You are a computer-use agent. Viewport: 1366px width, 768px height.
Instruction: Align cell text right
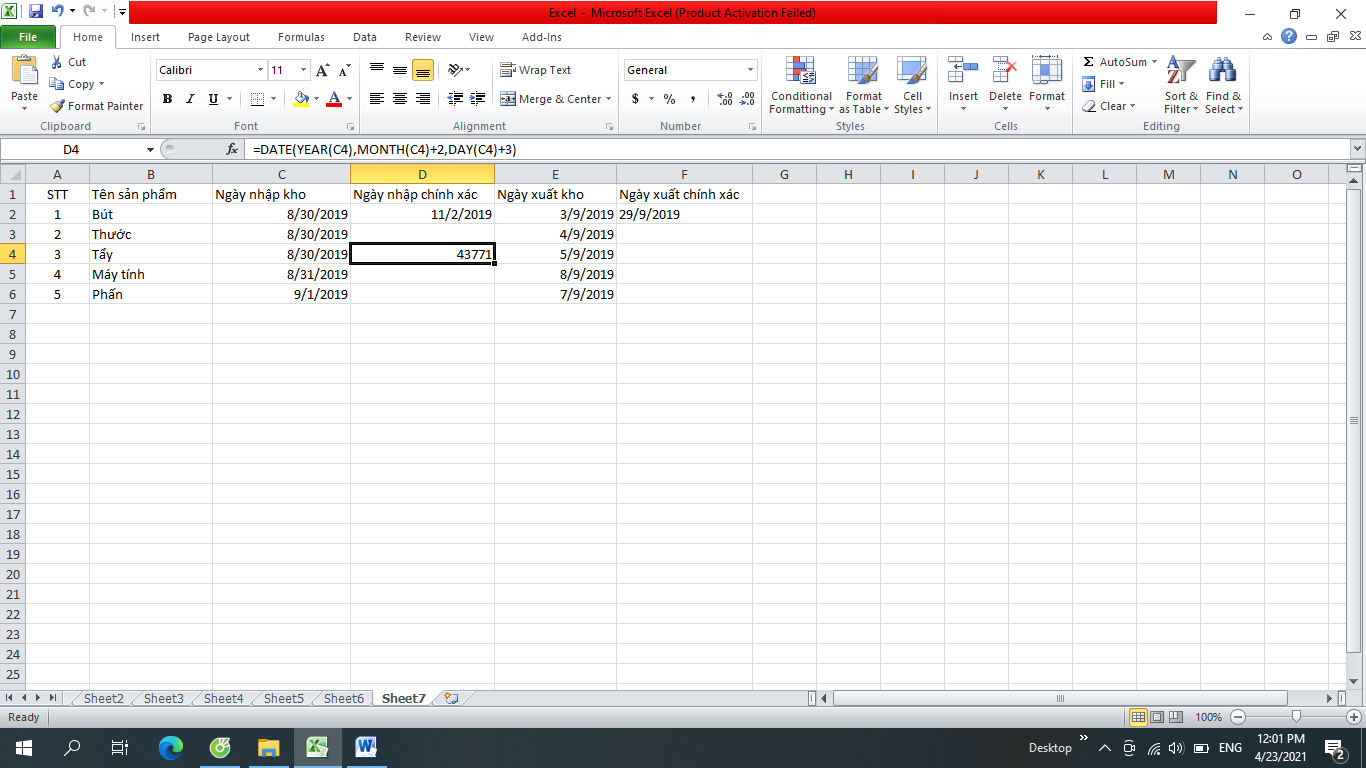pyautogui.click(x=423, y=99)
